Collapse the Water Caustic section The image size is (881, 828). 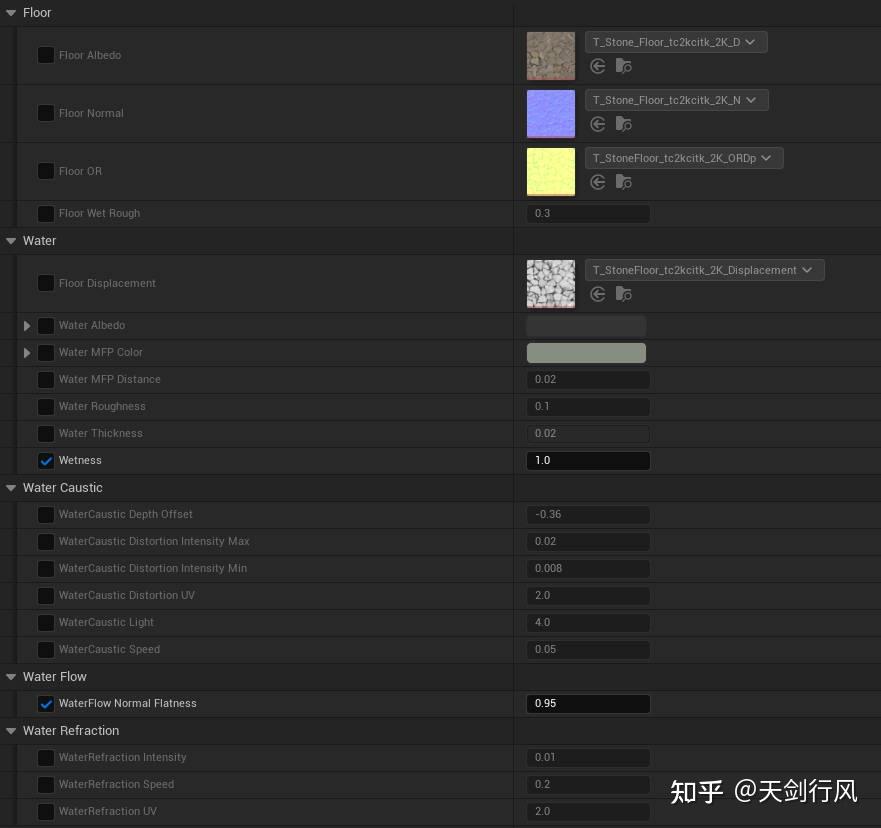click(11, 487)
